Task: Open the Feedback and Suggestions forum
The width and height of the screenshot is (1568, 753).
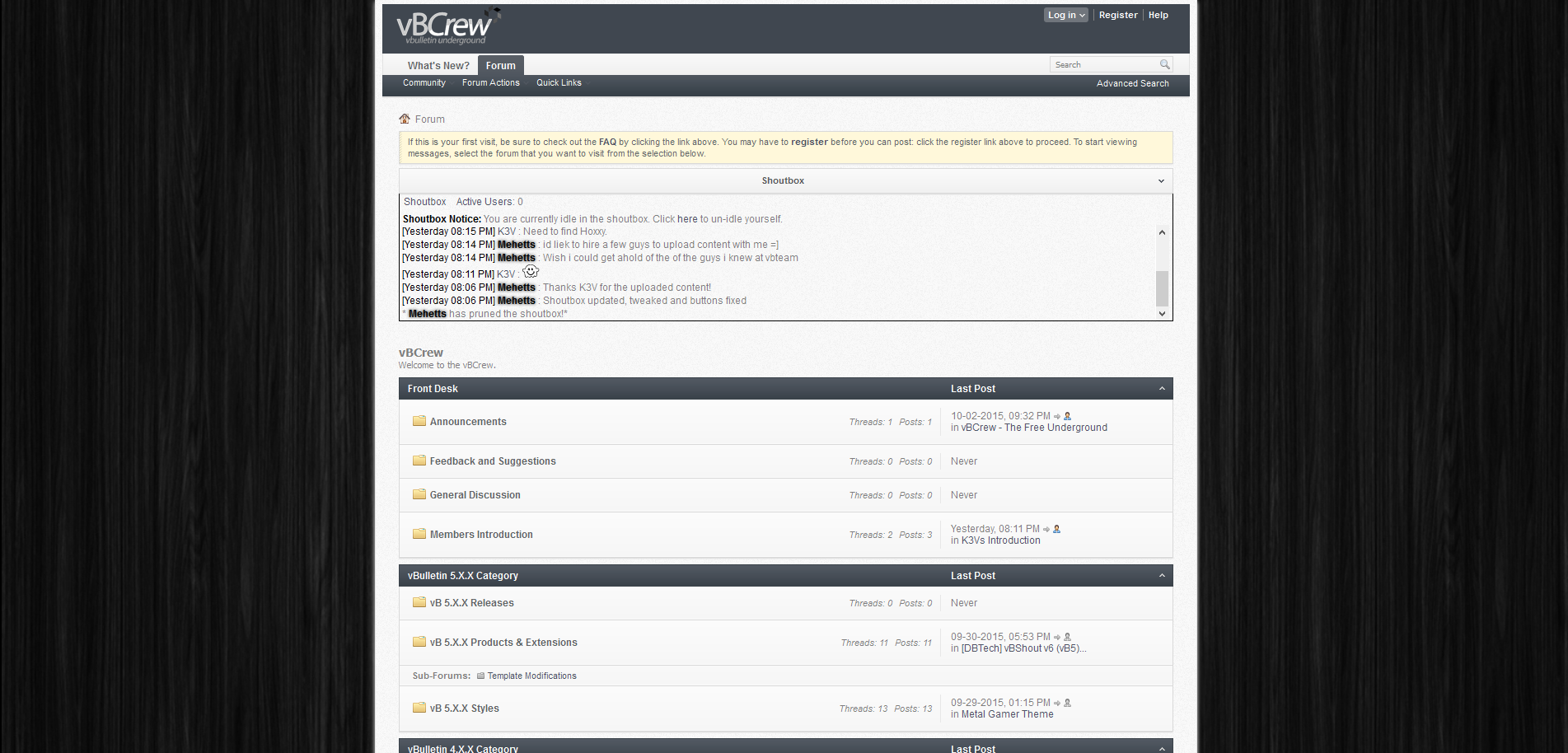Action: (x=493, y=461)
